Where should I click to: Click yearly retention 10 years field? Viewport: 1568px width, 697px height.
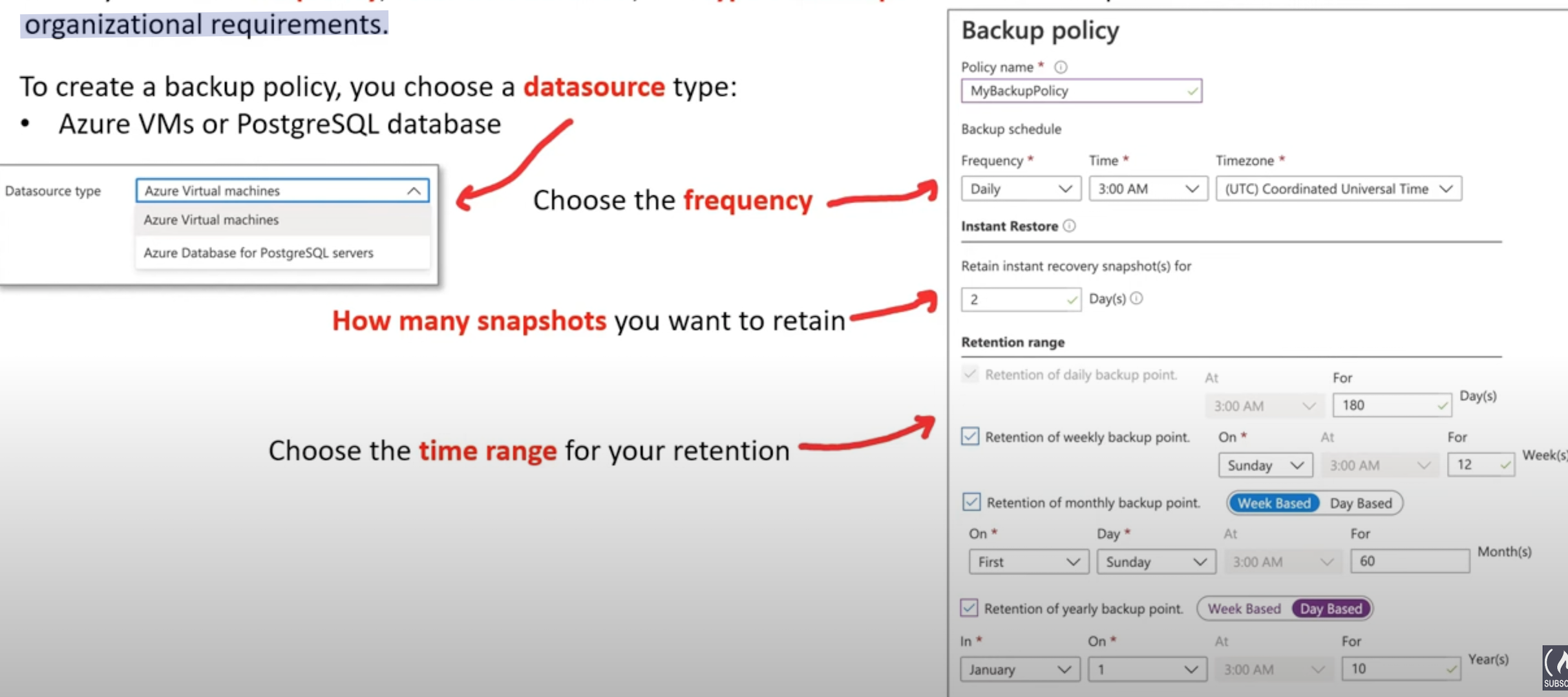(1401, 669)
